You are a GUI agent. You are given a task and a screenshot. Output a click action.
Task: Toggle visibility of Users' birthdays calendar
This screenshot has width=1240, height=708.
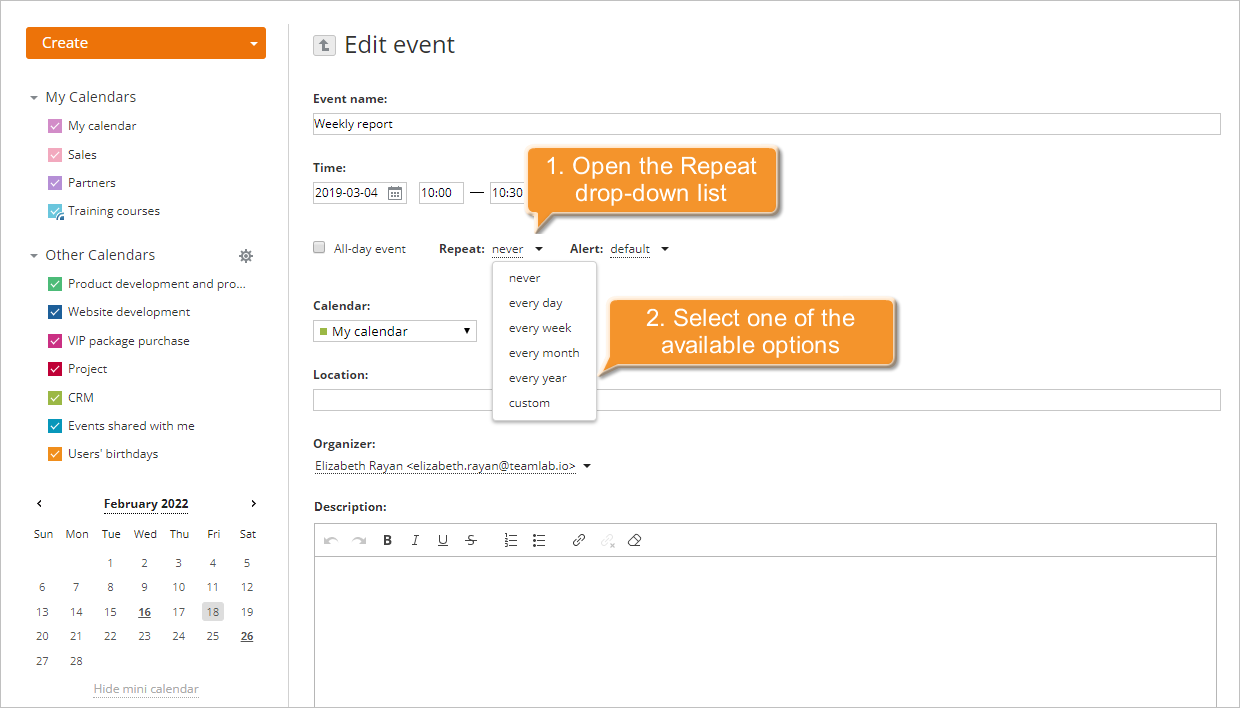[54, 453]
